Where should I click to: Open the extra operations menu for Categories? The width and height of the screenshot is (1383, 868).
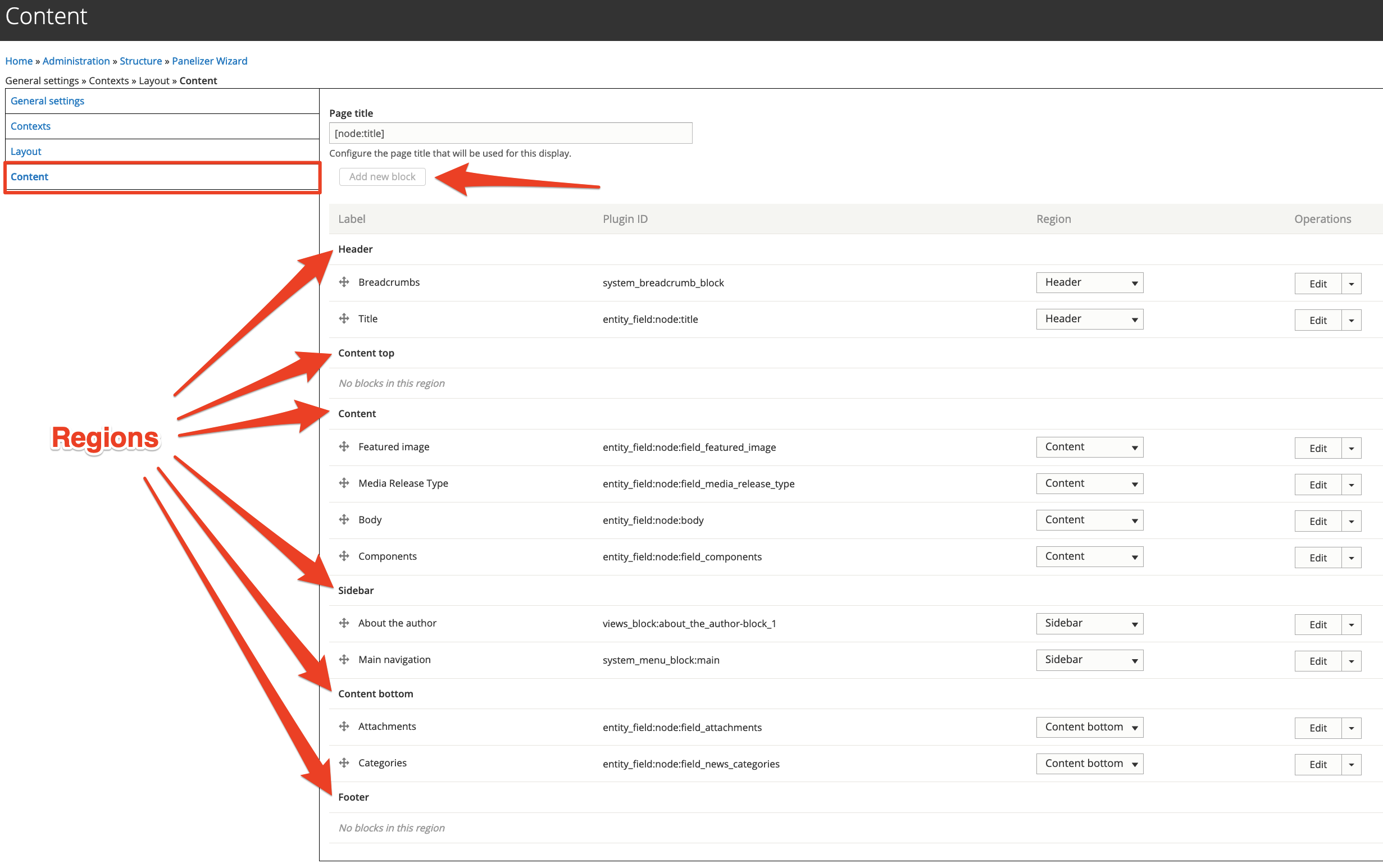[x=1352, y=764]
